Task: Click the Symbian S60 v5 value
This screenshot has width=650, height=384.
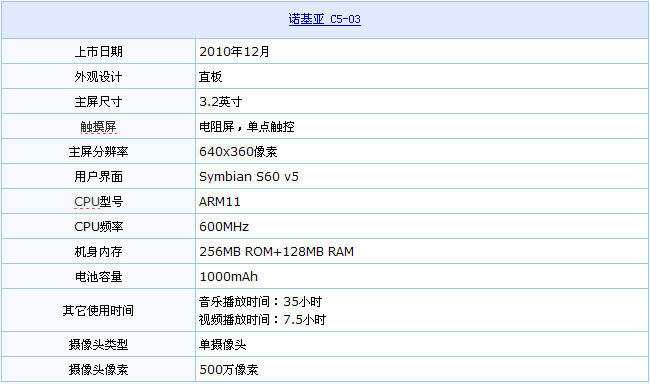Action: click(x=249, y=177)
